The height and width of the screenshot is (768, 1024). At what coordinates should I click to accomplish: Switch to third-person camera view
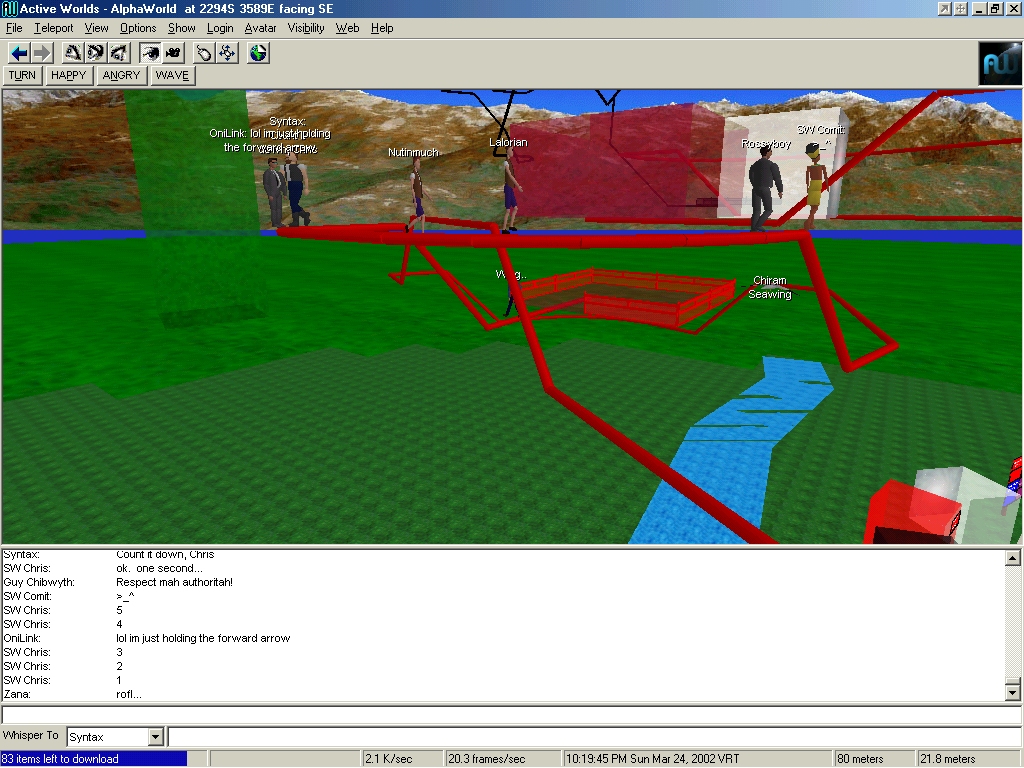click(173, 53)
